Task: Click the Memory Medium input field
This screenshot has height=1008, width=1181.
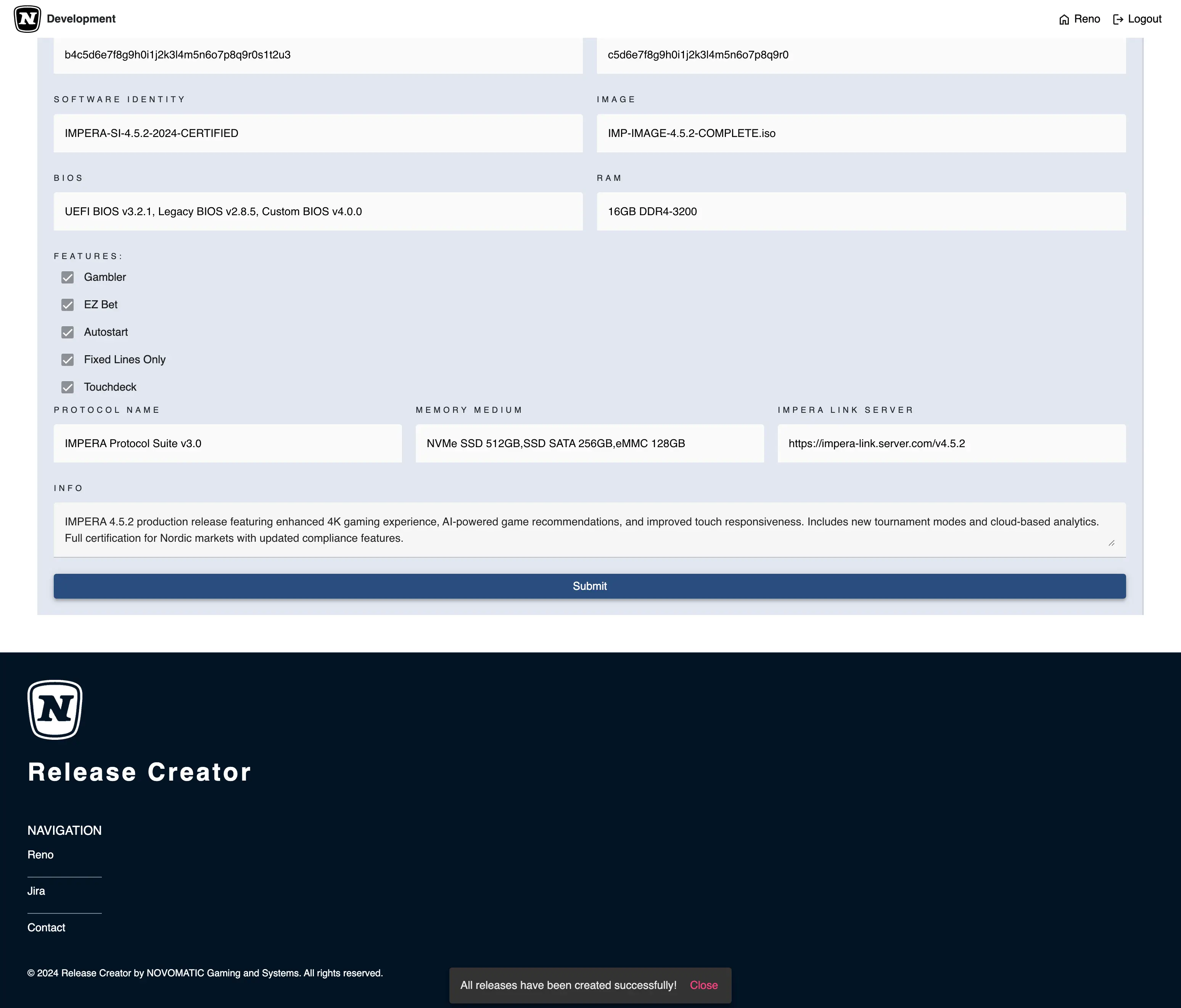Action: point(589,444)
